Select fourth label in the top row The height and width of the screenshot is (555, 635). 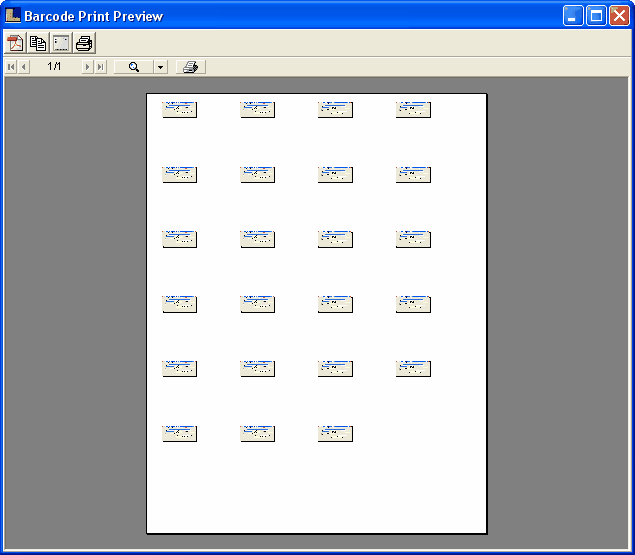[x=413, y=110]
